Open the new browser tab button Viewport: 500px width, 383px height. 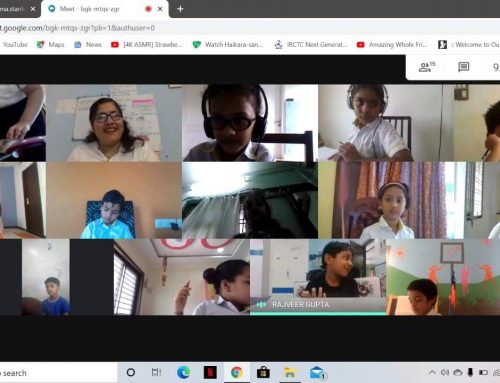coord(180,9)
